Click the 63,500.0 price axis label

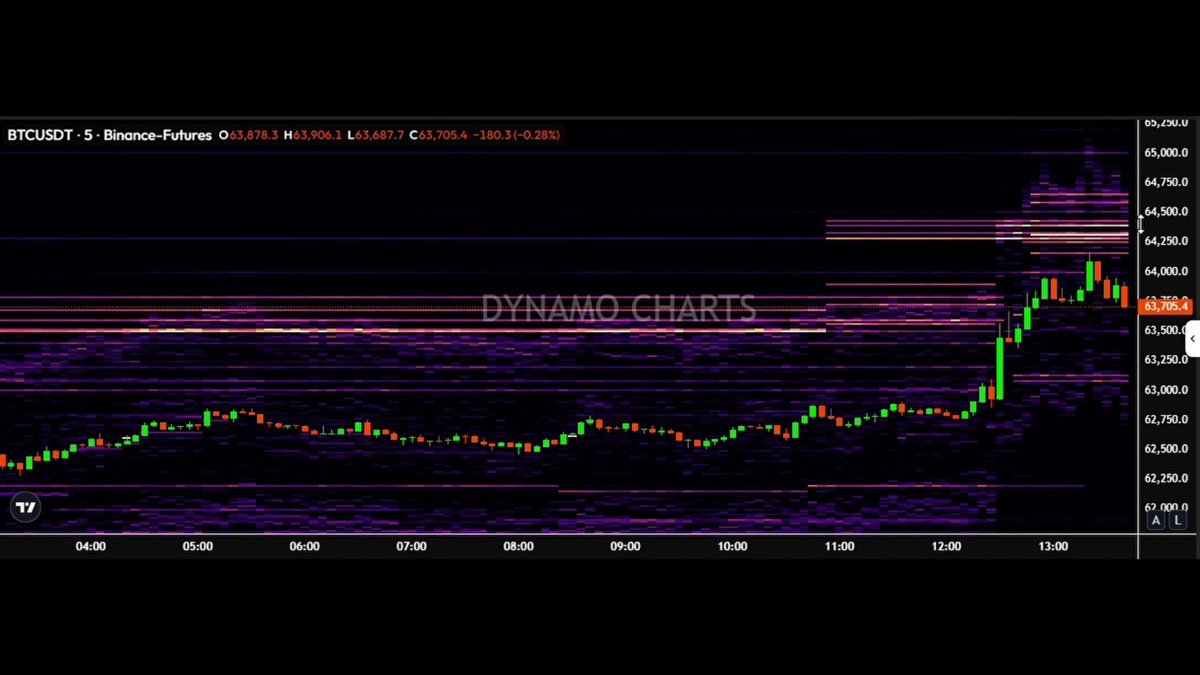[x=1166, y=330]
